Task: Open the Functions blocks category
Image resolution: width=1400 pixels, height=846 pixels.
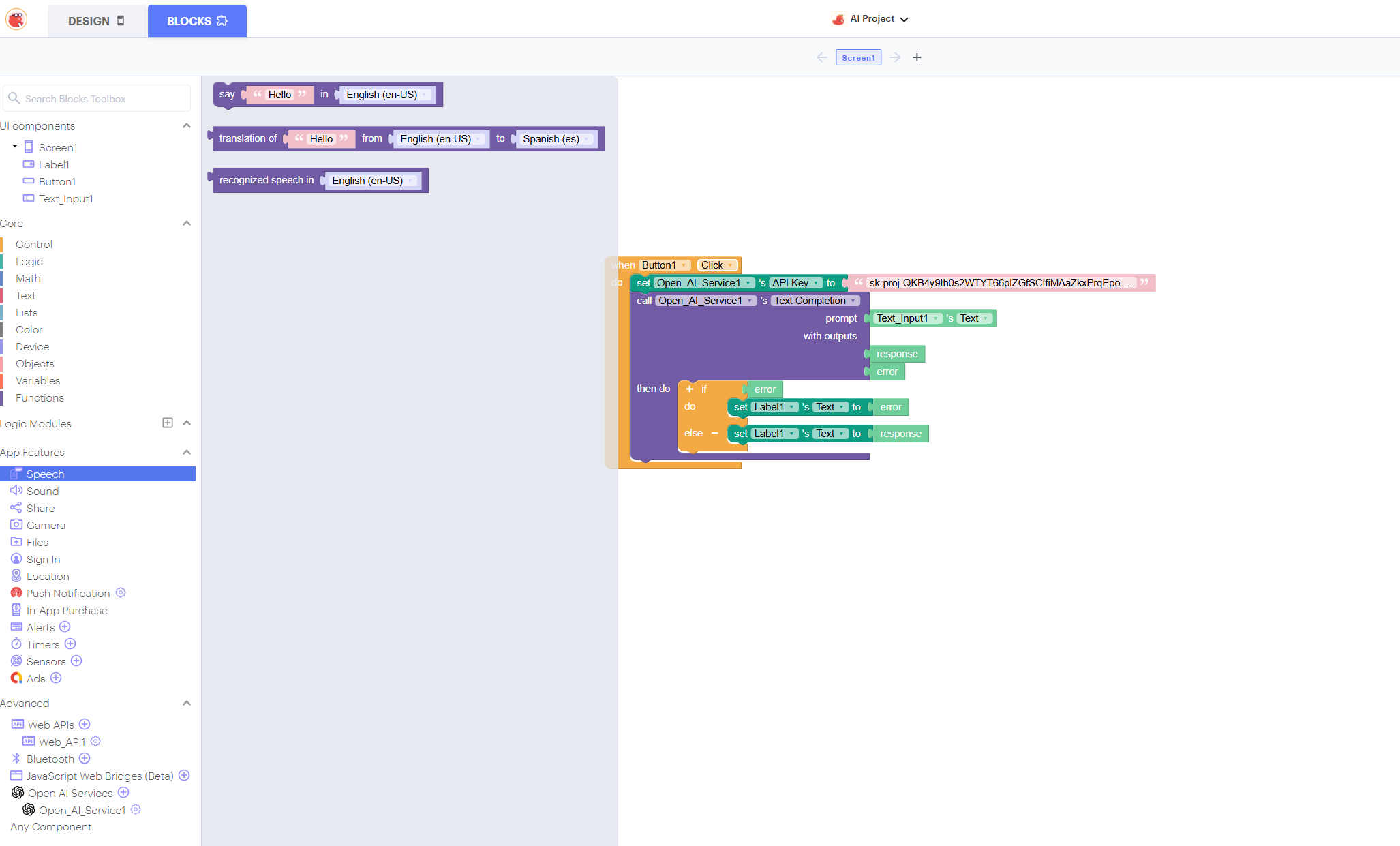Action: tap(40, 397)
